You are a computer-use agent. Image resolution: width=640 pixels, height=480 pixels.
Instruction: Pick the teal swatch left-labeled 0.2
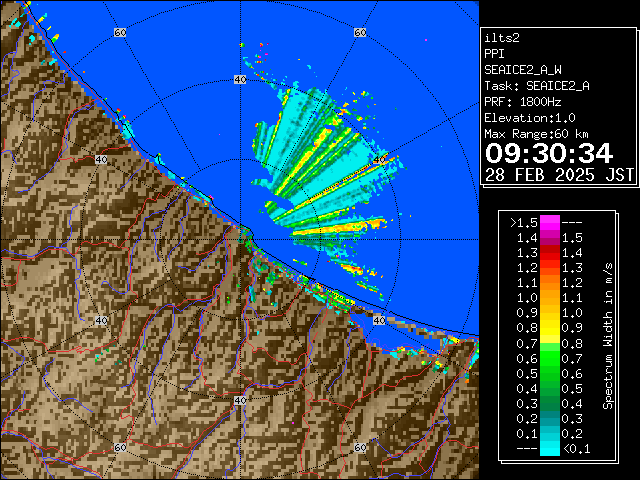pyautogui.click(x=550, y=419)
